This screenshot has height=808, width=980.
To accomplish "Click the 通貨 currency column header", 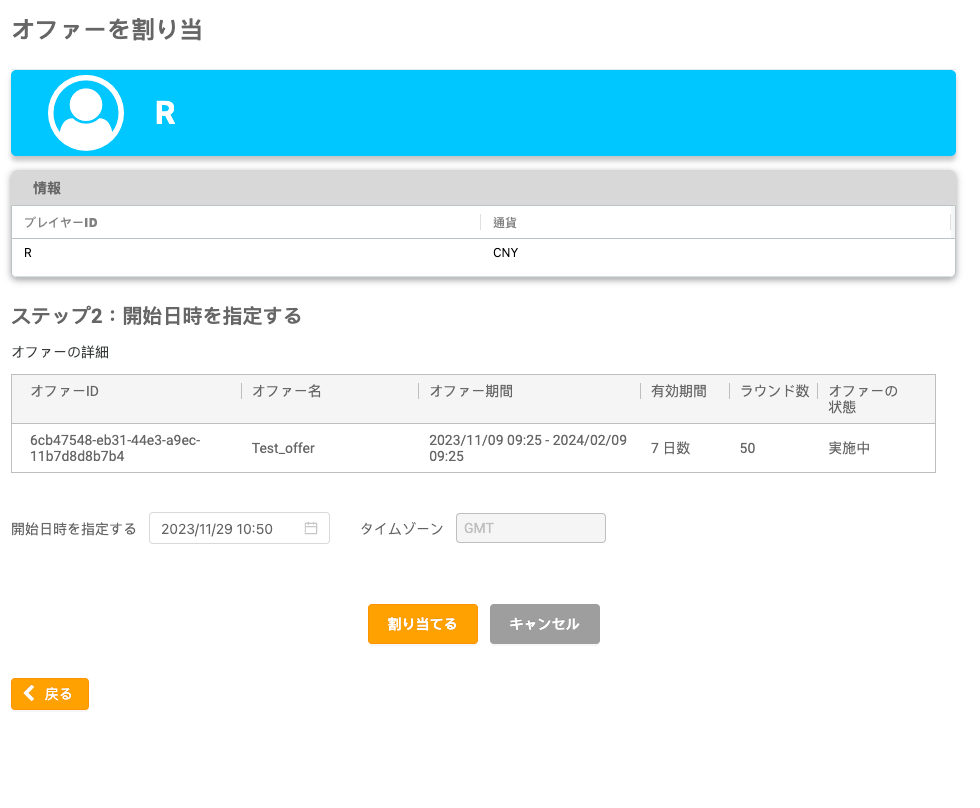I will point(505,222).
